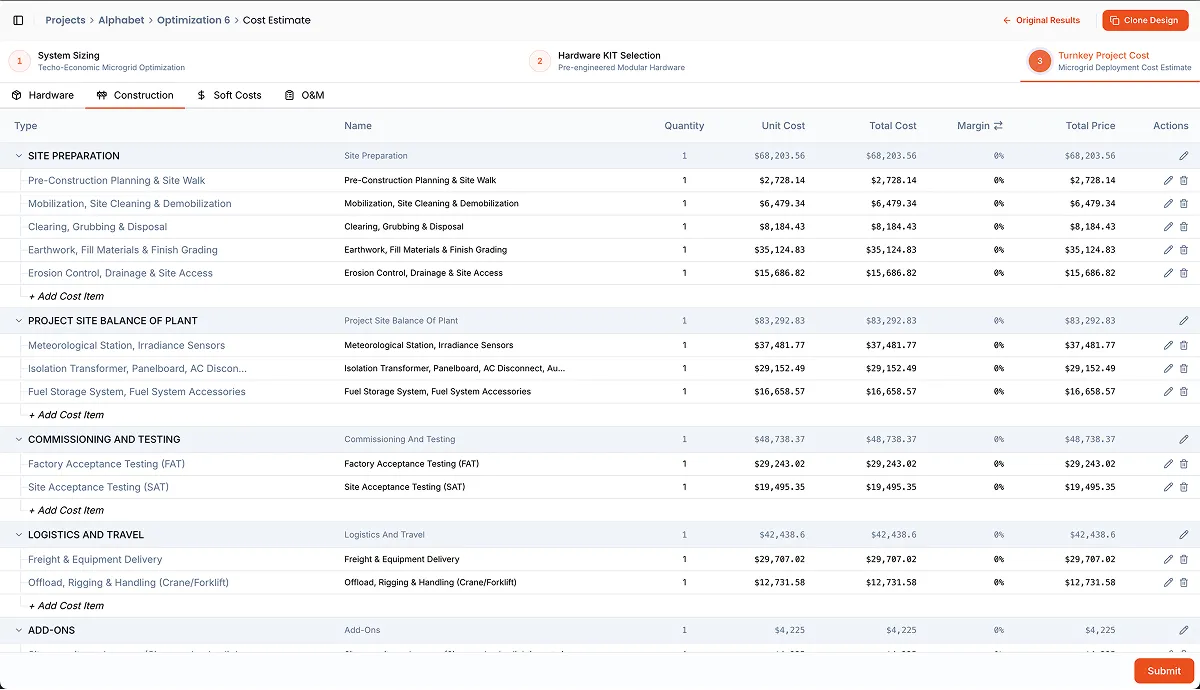
Task: Click the Quantity column header
Action: tap(684, 126)
